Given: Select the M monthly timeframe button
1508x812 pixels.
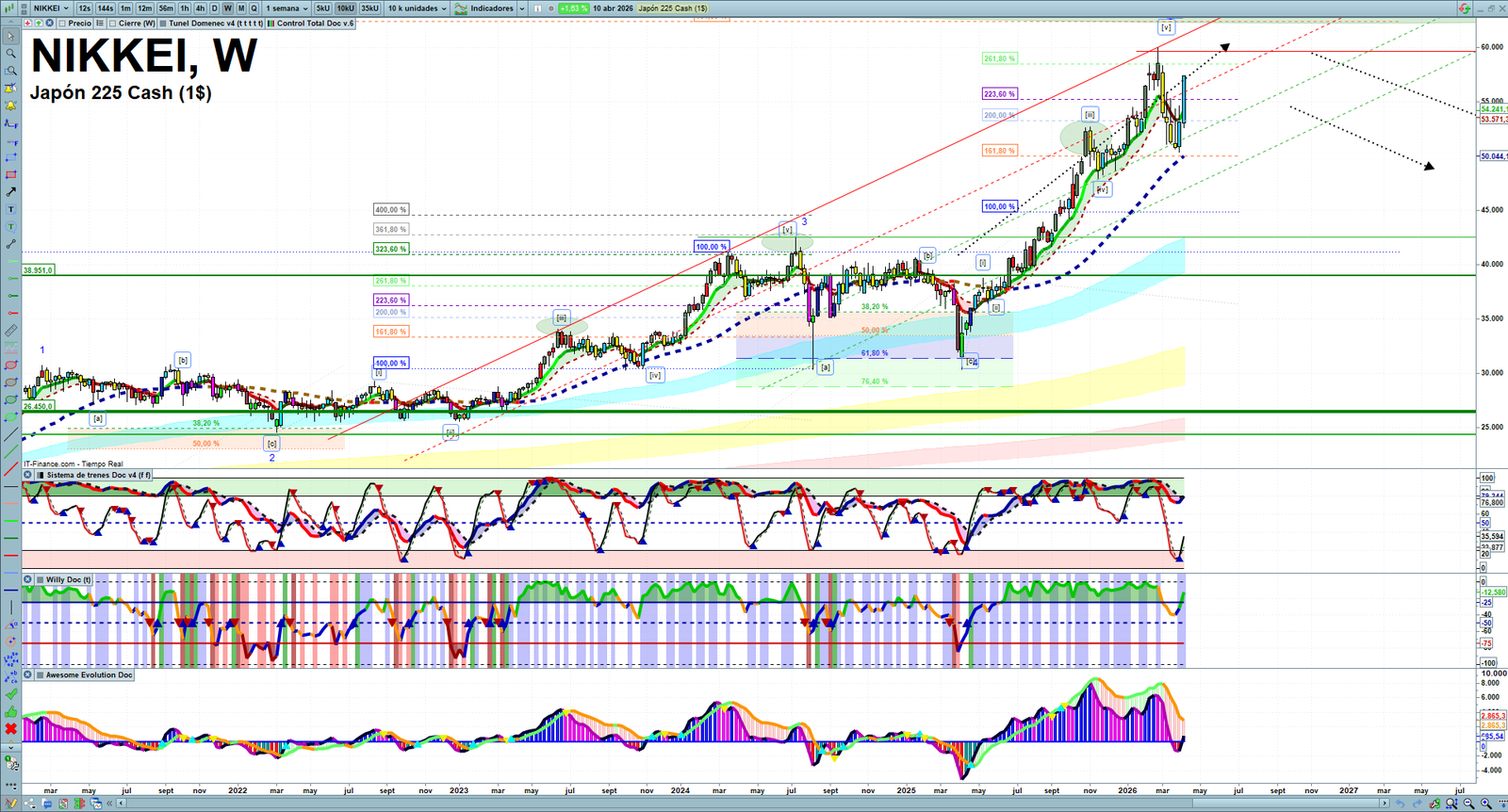Looking at the screenshot, I should (x=241, y=8).
